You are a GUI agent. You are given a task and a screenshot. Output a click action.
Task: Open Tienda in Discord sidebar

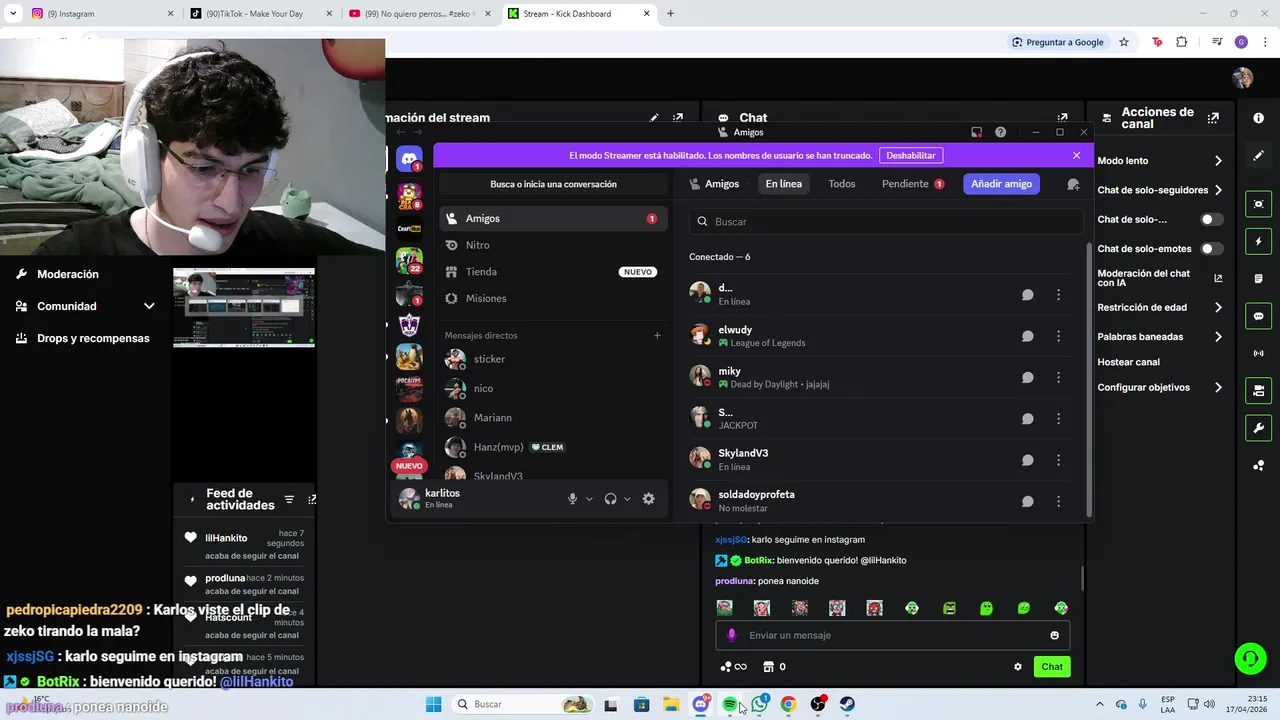pos(553,272)
